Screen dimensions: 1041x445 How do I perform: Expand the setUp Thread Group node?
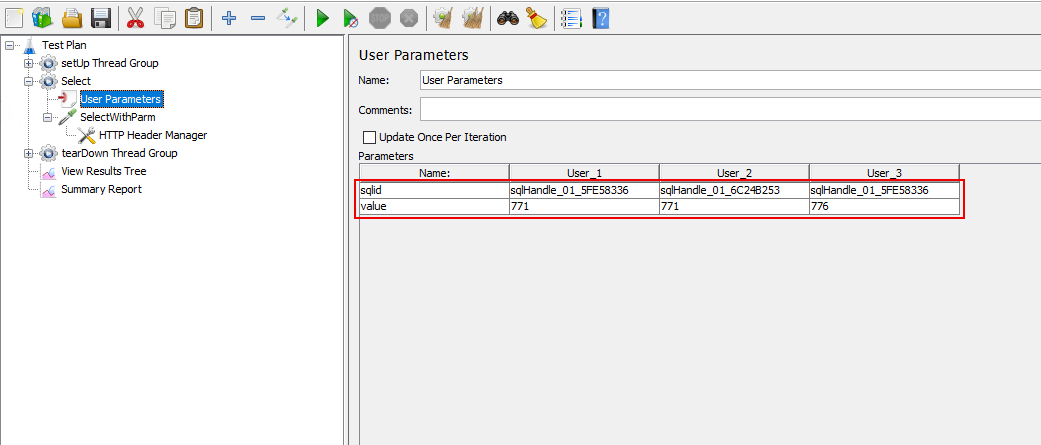click(29, 63)
